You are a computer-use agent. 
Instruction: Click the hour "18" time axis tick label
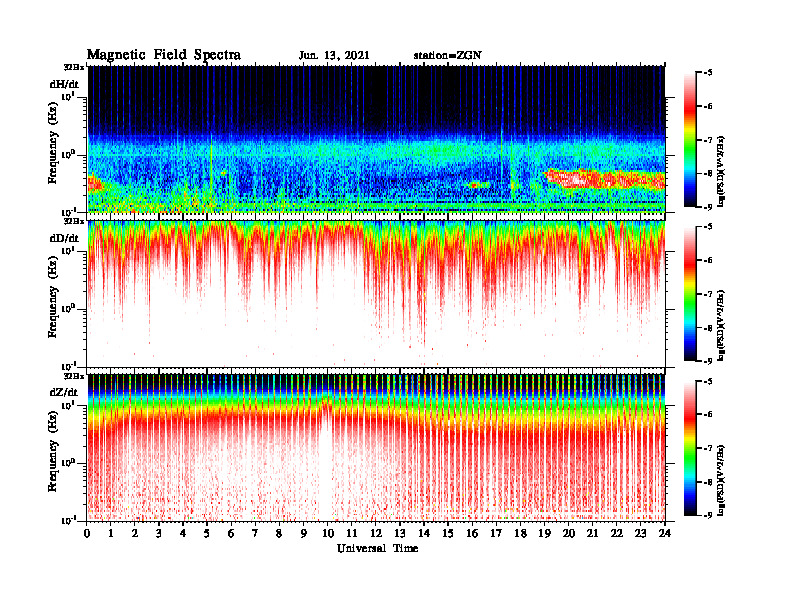click(x=520, y=534)
